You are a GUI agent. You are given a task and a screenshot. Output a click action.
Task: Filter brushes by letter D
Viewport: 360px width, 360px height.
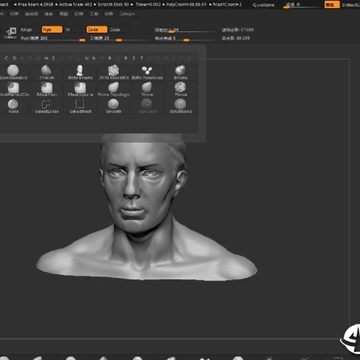14,58
